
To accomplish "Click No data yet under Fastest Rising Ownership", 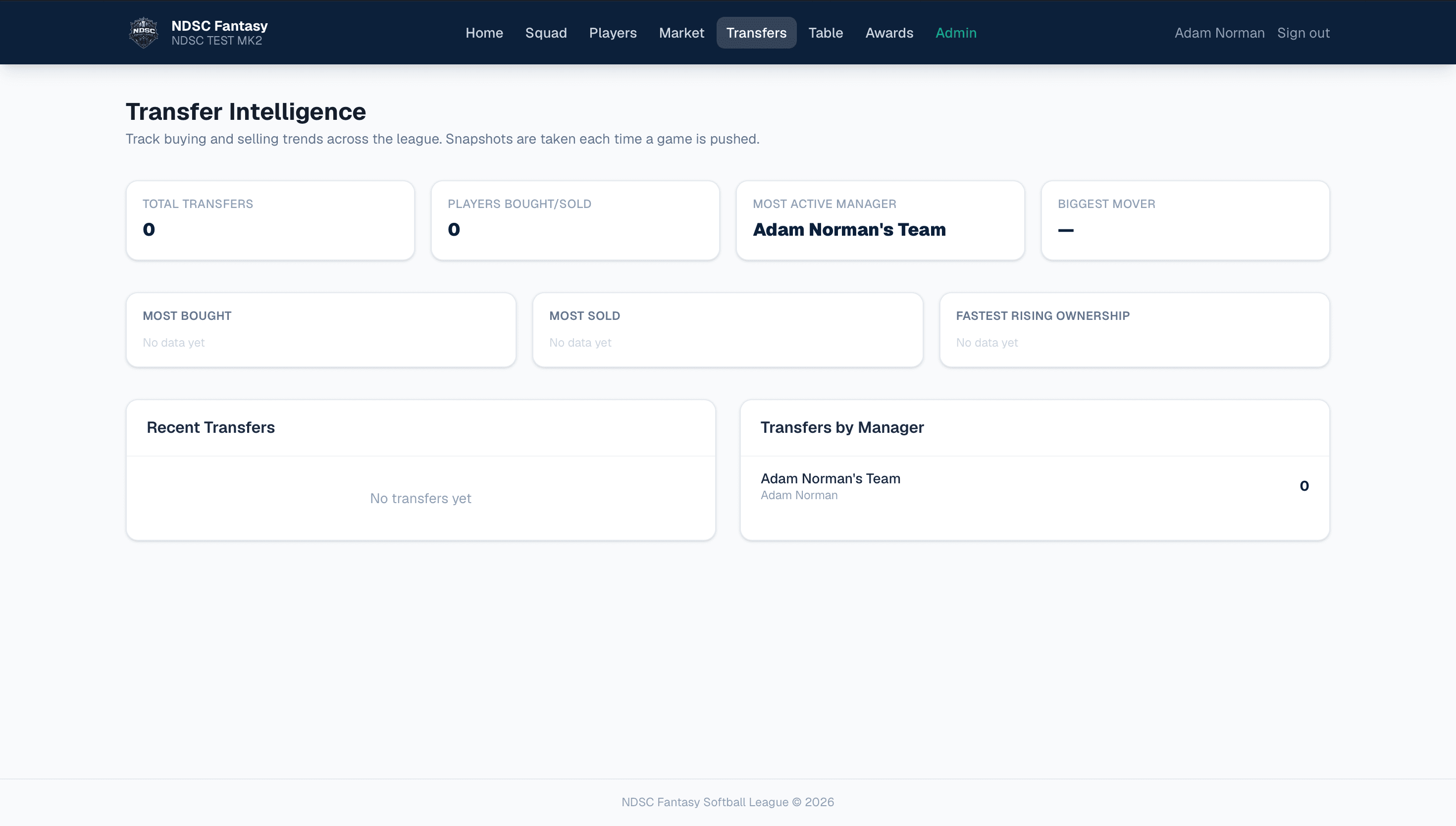I will coord(987,343).
